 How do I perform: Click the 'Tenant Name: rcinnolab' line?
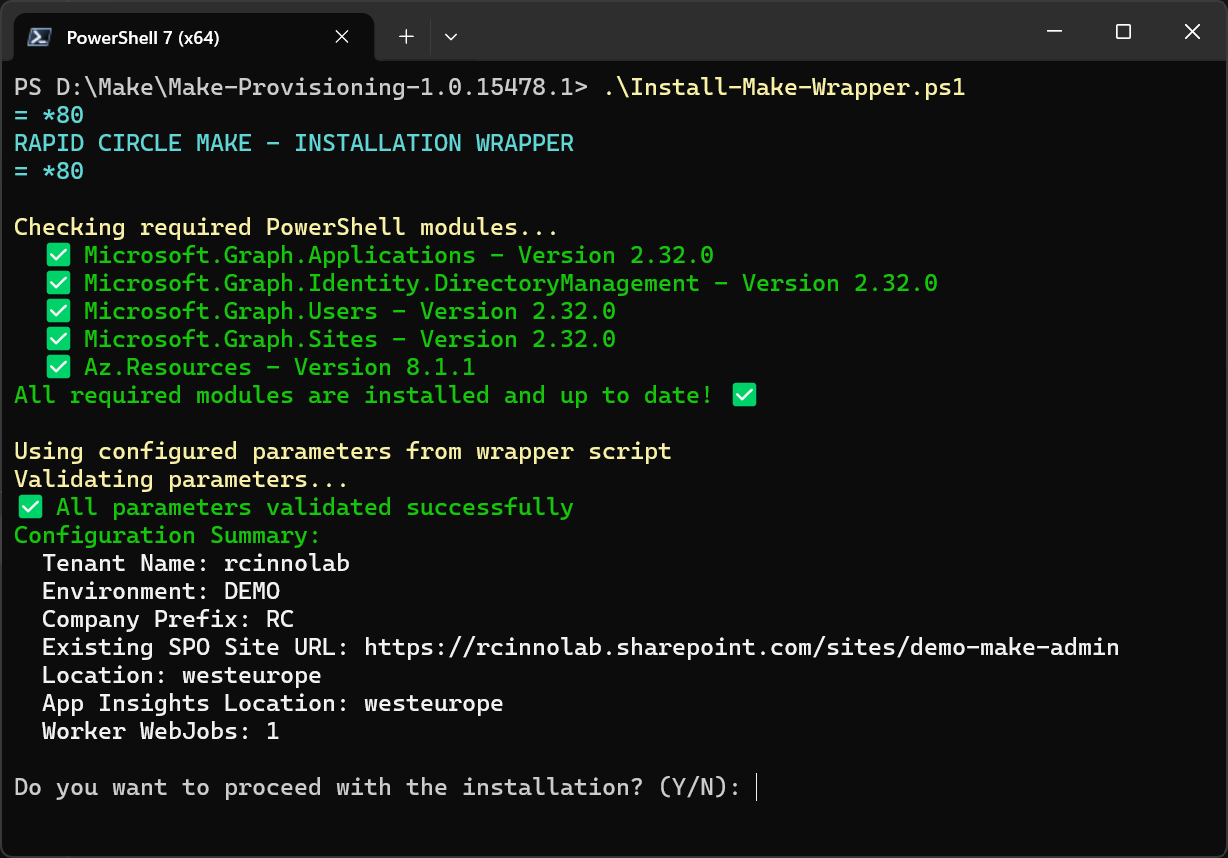click(x=196, y=563)
